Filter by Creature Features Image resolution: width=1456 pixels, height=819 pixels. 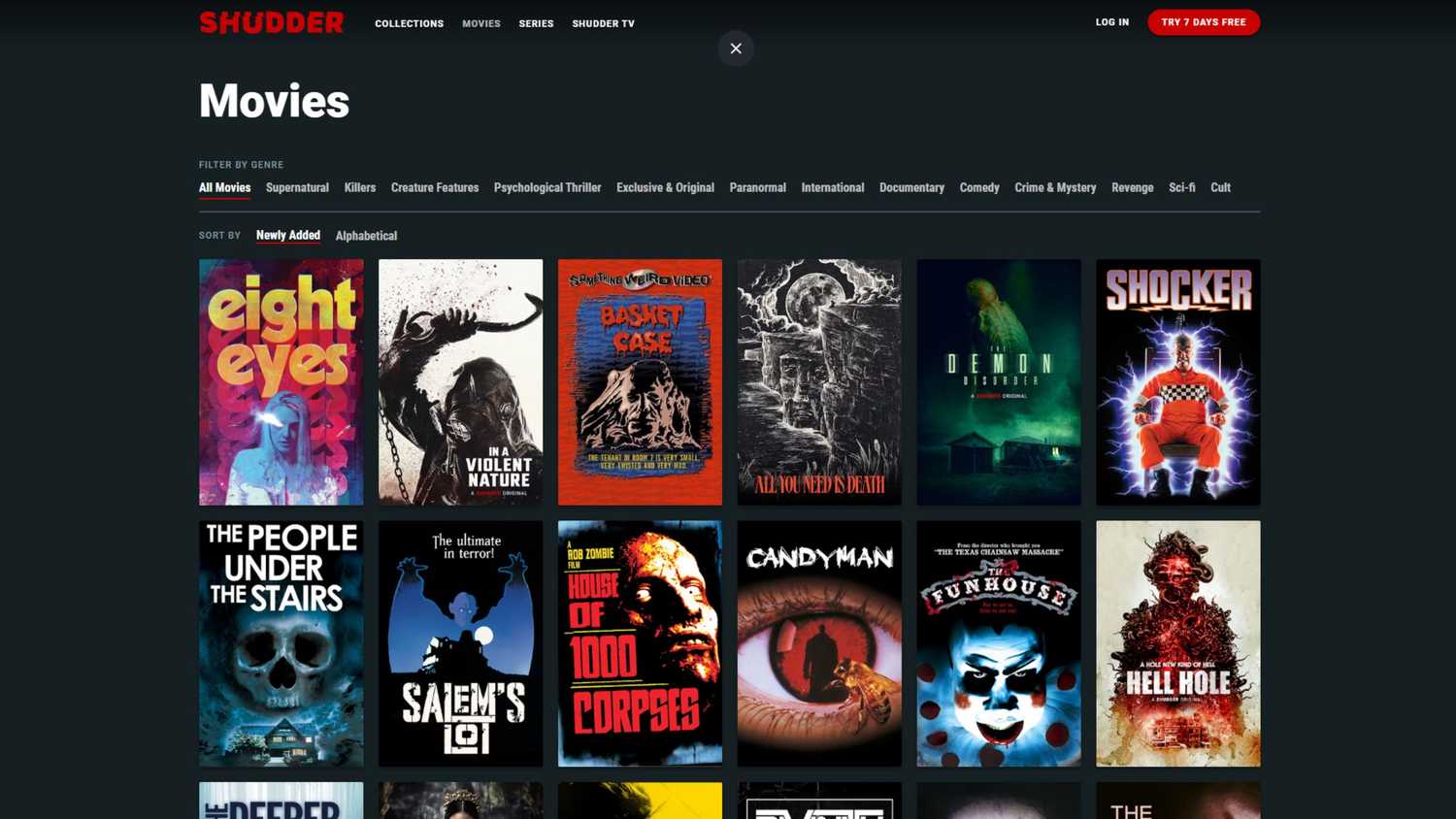tap(435, 187)
